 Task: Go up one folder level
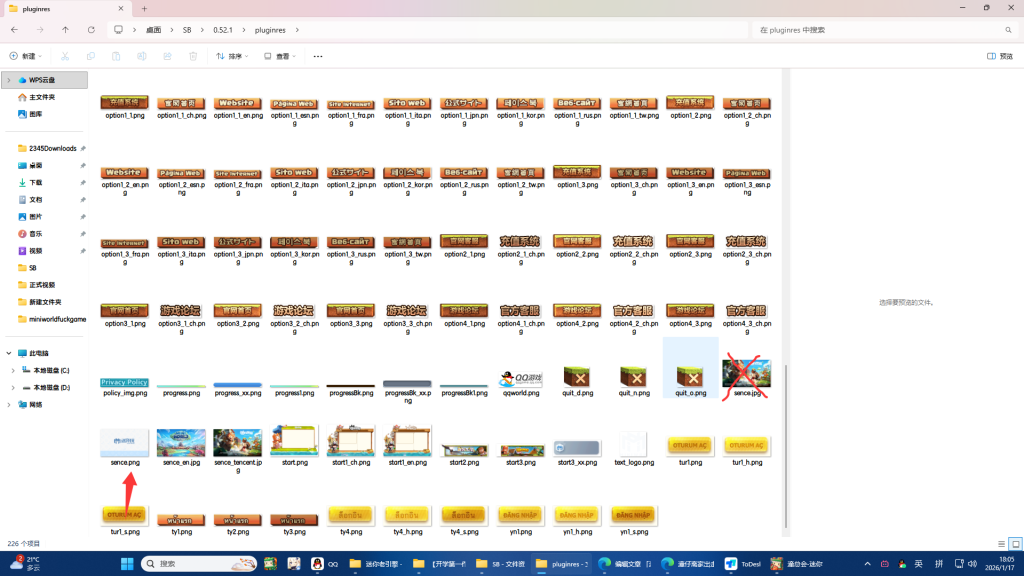tap(66, 30)
